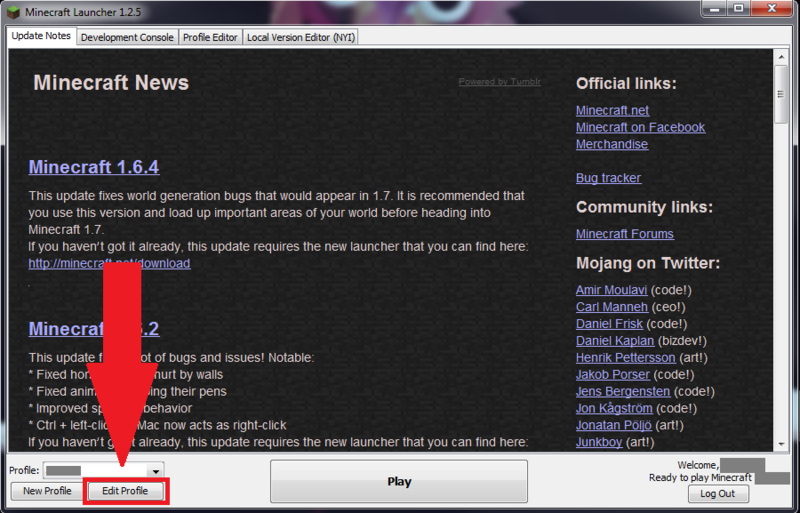Open the Profile Editor tab
The height and width of the screenshot is (513, 800).
(x=210, y=37)
